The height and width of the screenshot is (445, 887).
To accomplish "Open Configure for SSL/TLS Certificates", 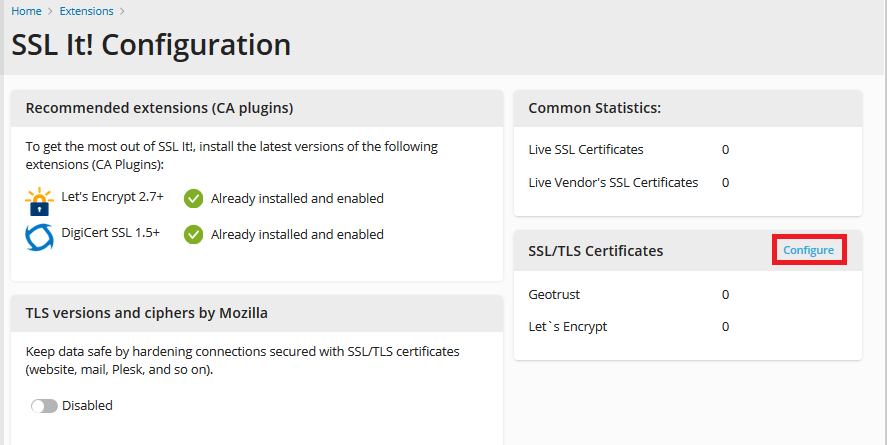I will pyautogui.click(x=808, y=250).
